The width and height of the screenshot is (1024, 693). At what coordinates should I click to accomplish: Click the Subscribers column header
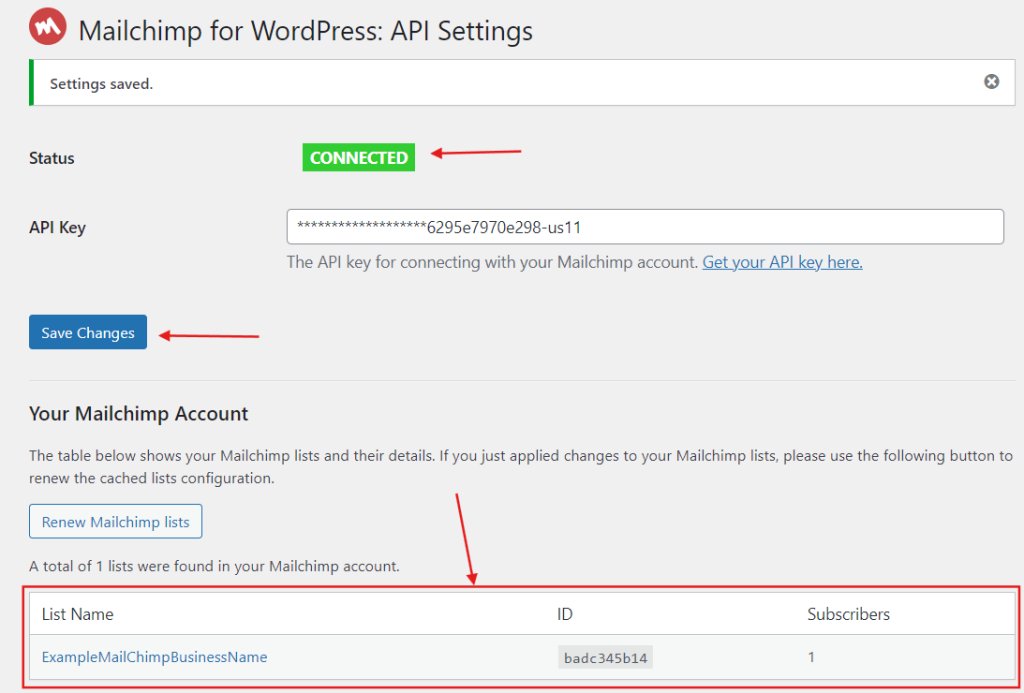[x=848, y=614]
